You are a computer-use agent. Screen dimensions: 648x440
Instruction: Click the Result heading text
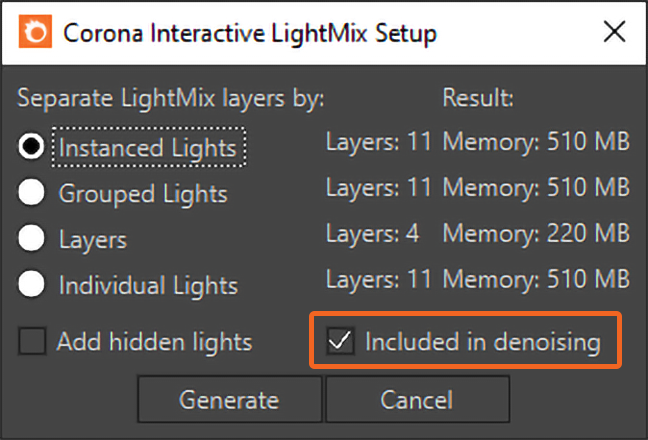(478, 98)
